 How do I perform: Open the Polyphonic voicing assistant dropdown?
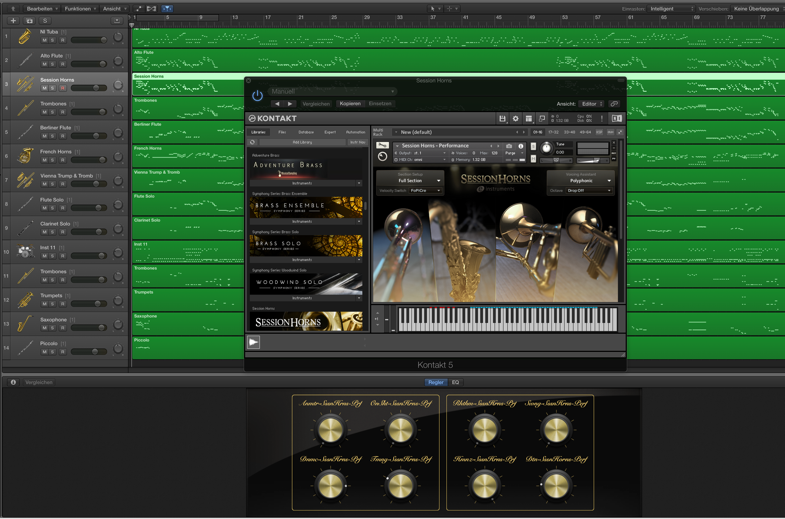(581, 181)
